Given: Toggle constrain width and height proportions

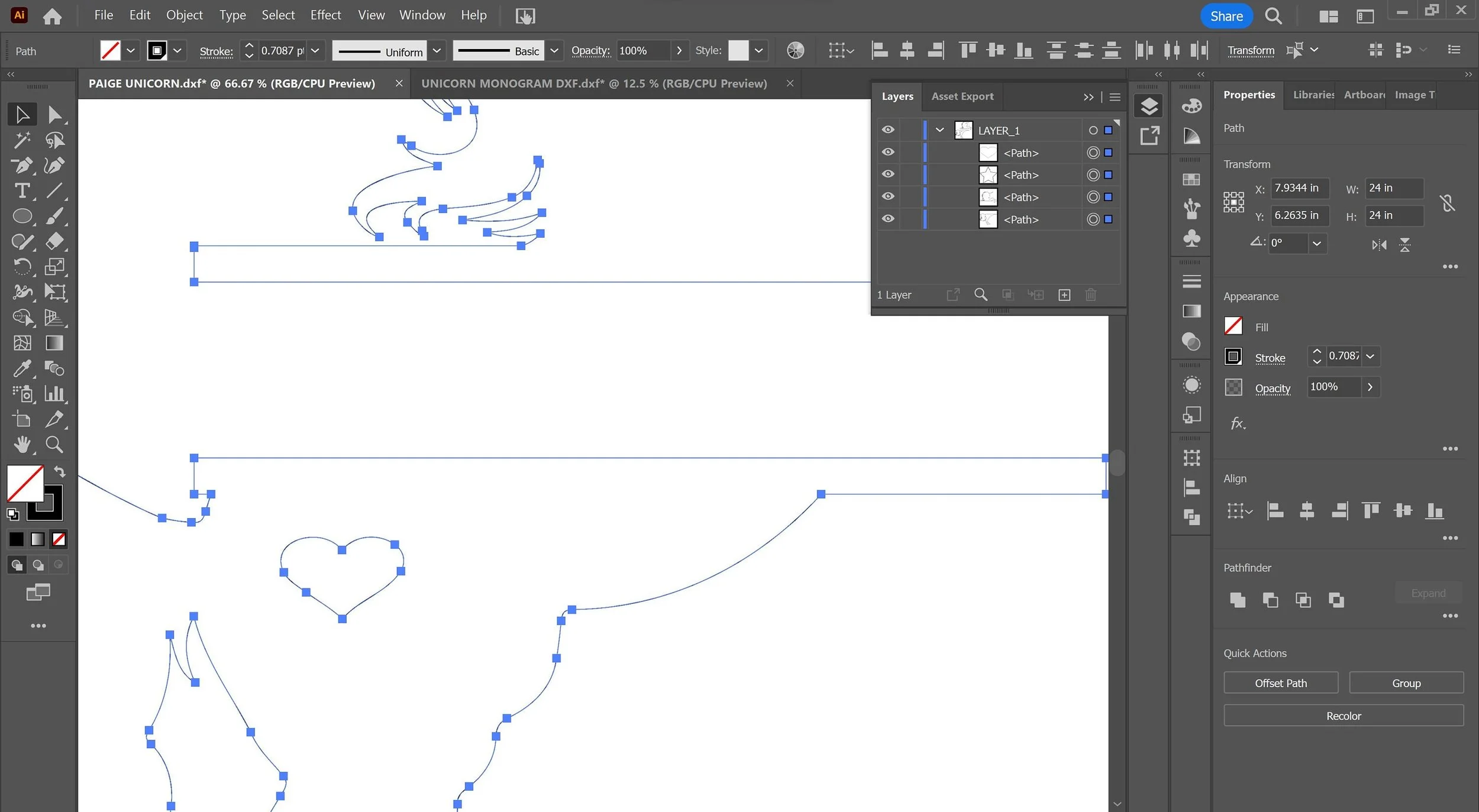Looking at the screenshot, I should click(x=1447, y=202).
